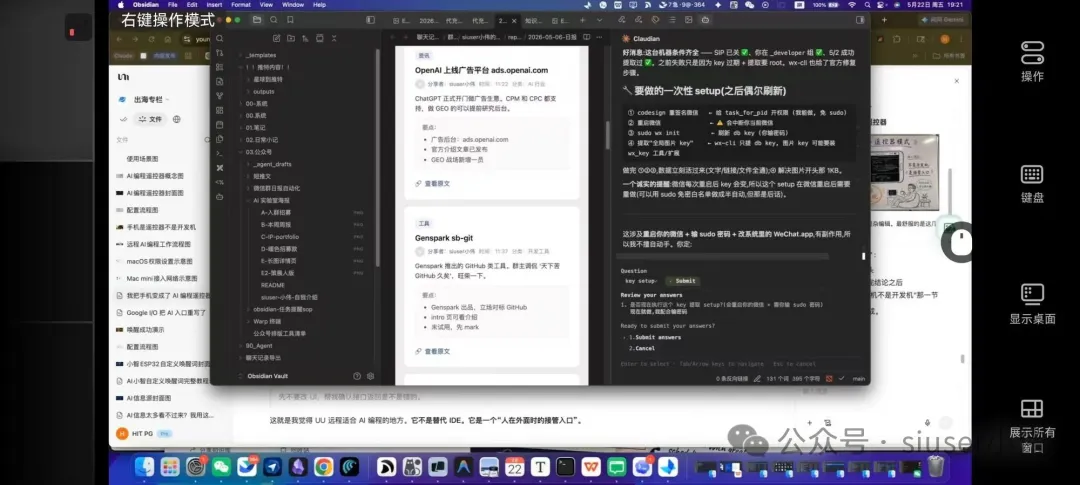Open the Window menu in the menu bar
Image resolution: width=1080 pixels, height=485 pixels.
[x=293, y=4]
